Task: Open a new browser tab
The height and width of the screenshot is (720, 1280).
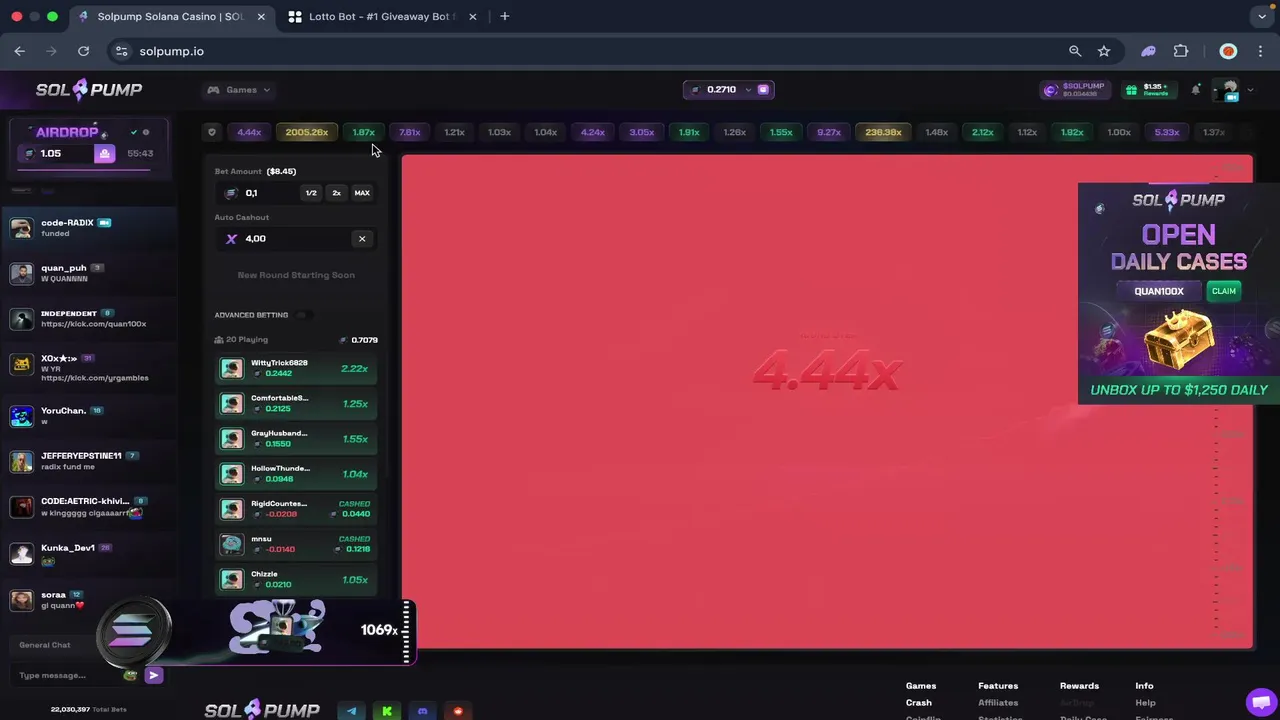Action: click(504, 17)
